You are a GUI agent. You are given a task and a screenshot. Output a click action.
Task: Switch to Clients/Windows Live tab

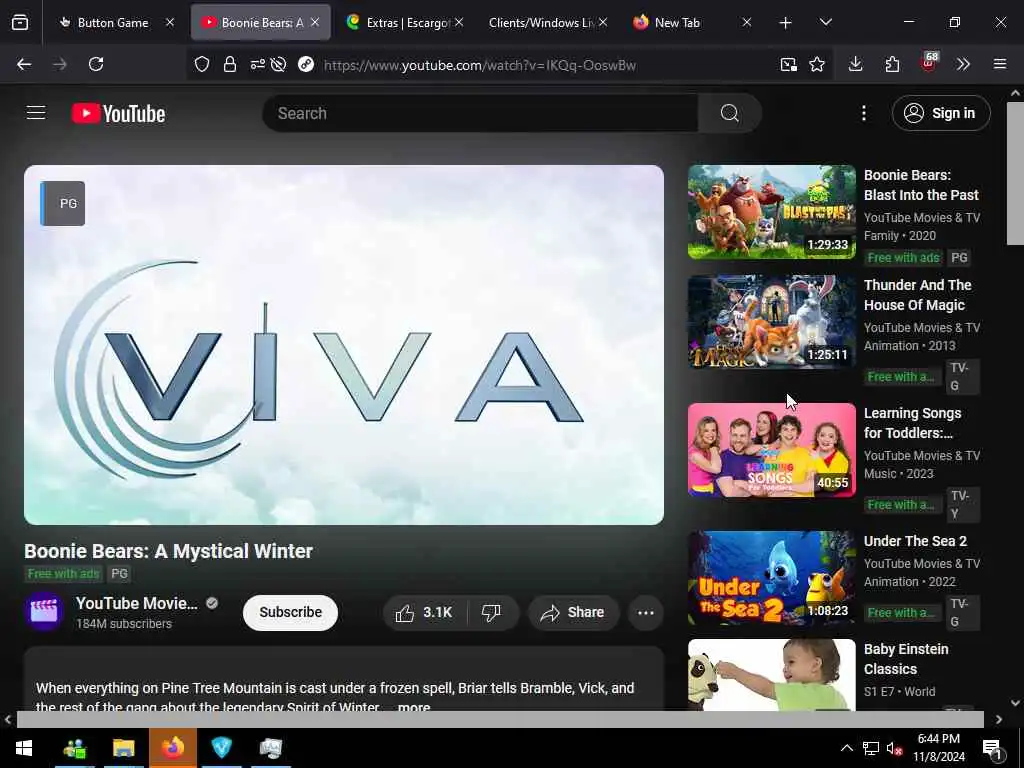point(541,23)
